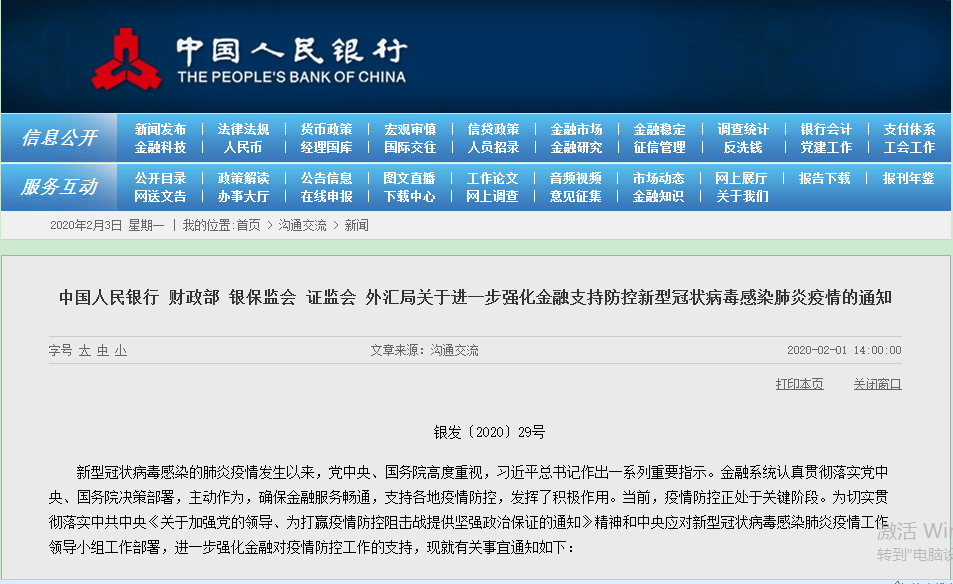Select 宏观审慎 in navigation bar
953x584 pixels.
tap(410, 129)
